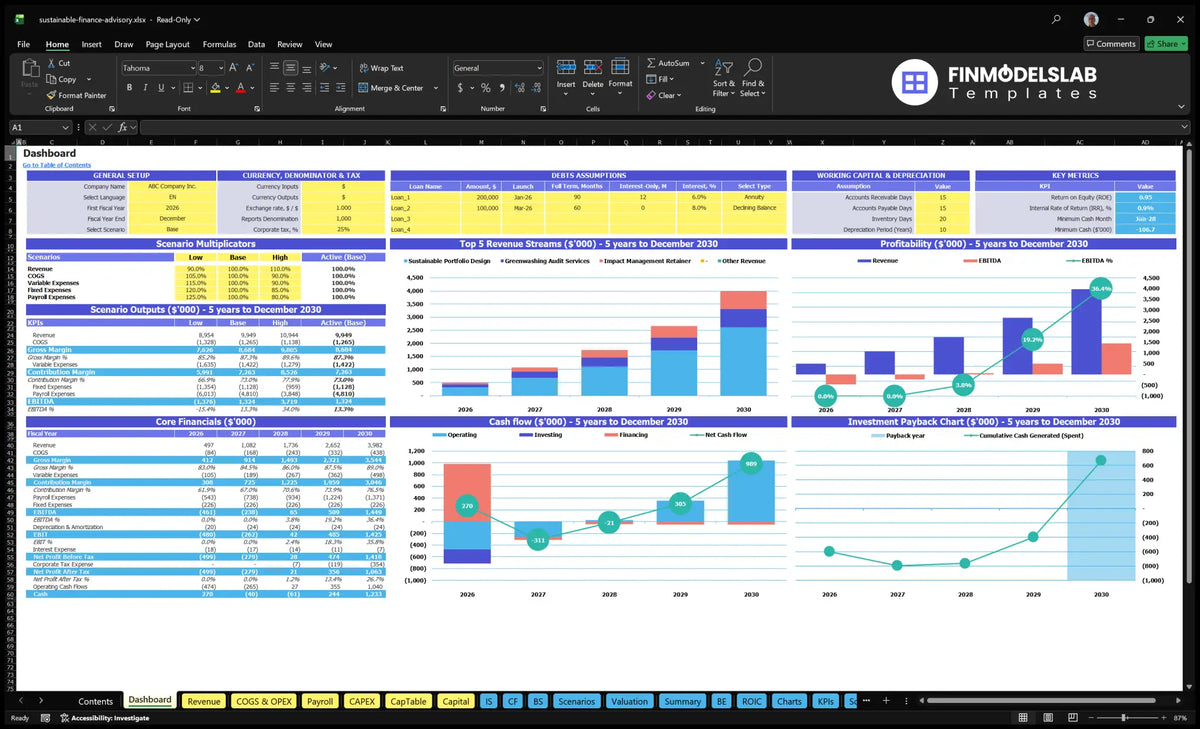Toggle Wrap Text for cells
The height and width of the screenshot is (729, 1200).
coord(381,68)
